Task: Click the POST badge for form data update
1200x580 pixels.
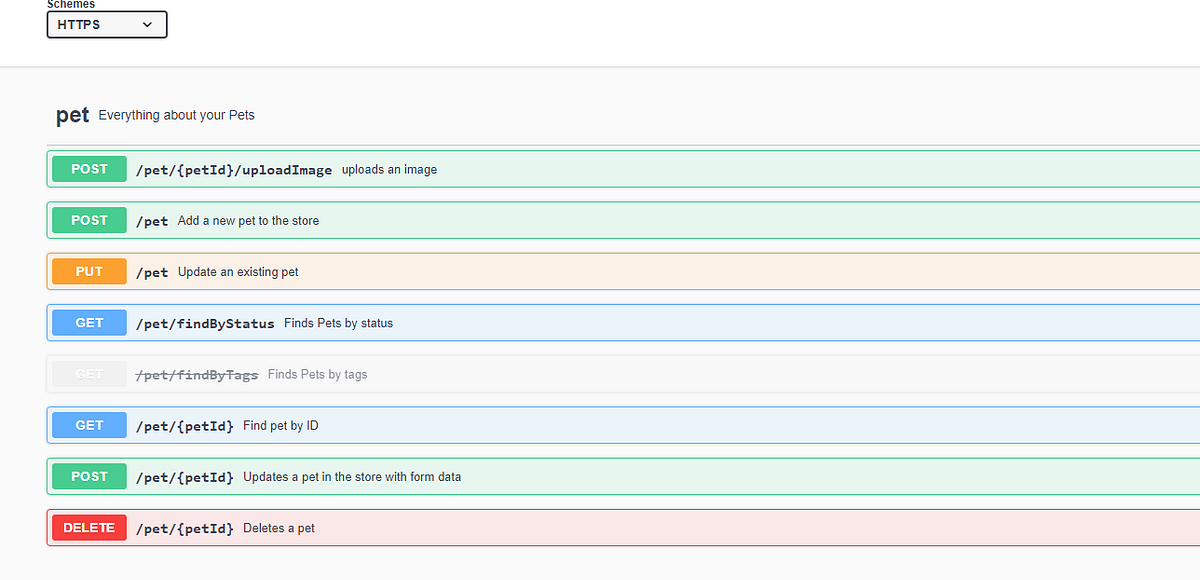Action: [88, 476]
